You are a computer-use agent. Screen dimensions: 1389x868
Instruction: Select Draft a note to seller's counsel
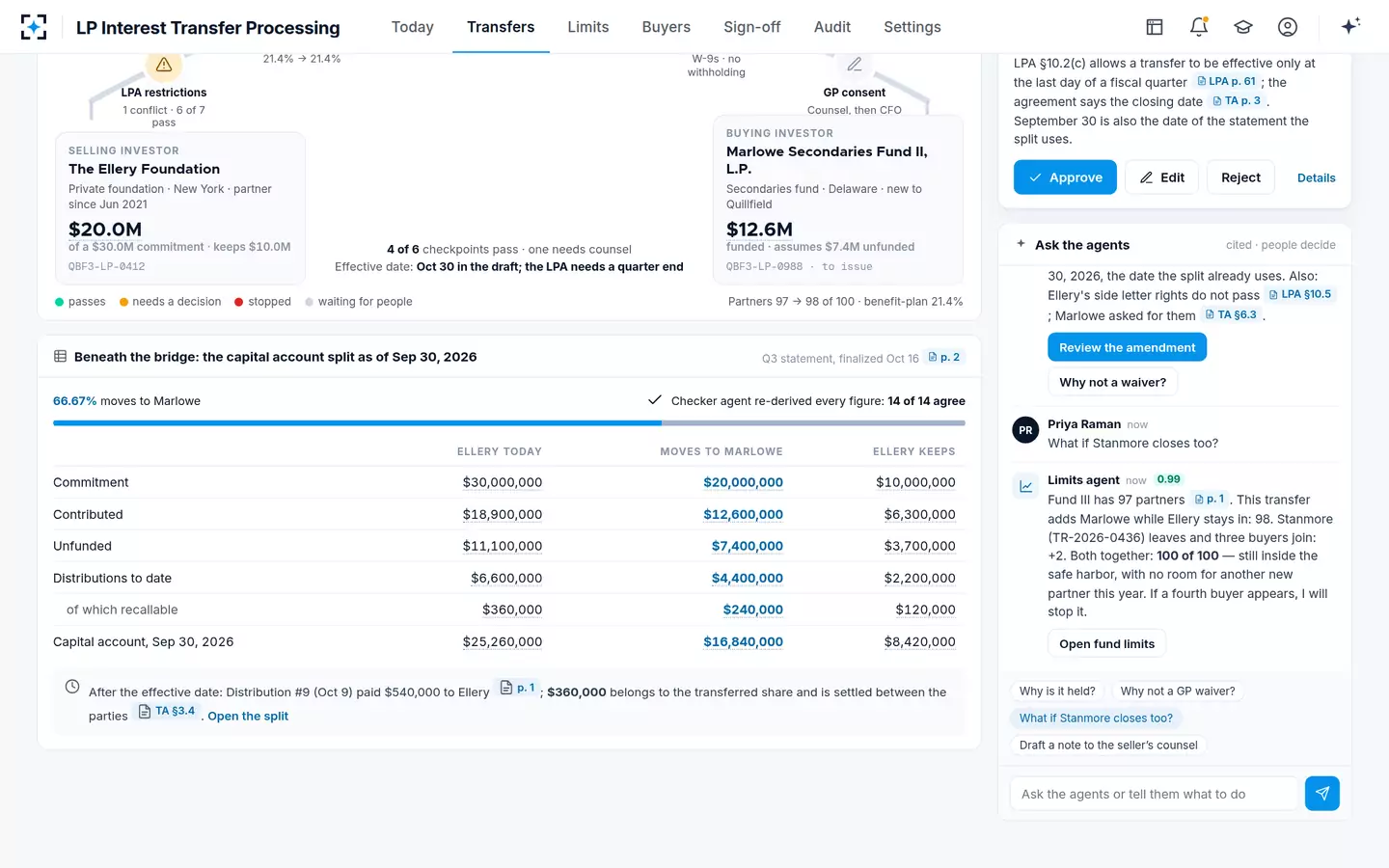pos(1108,745)
